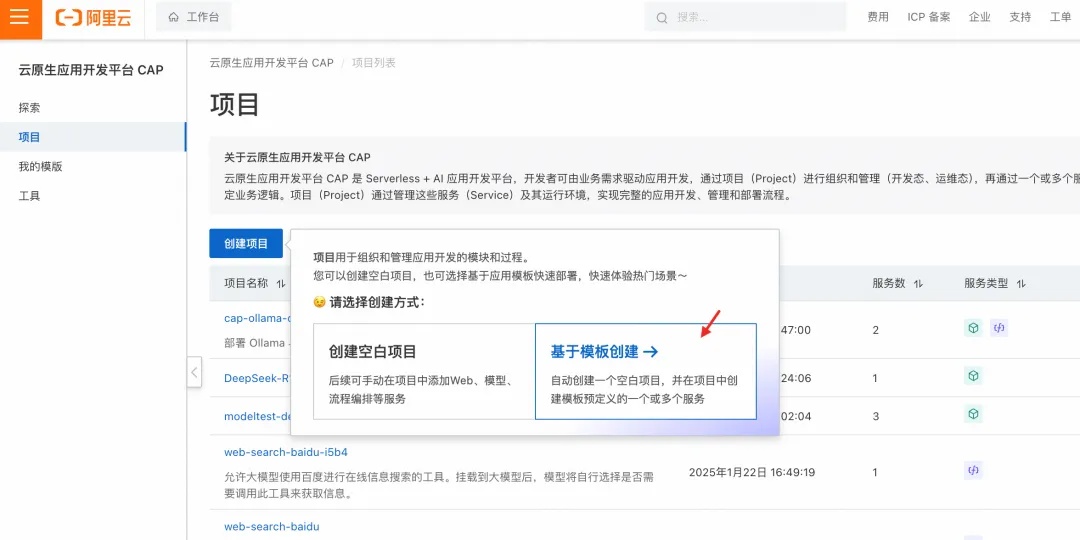Viewport: 1080px width, 540px height.
Task: Sort by 项目名称 column arrow
Action: [280, 284]
